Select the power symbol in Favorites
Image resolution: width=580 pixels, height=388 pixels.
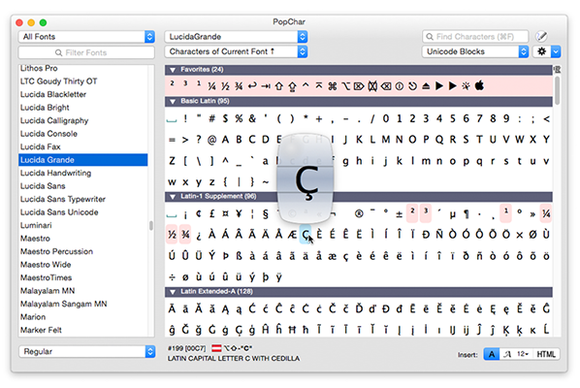click(x=399, y=86)
